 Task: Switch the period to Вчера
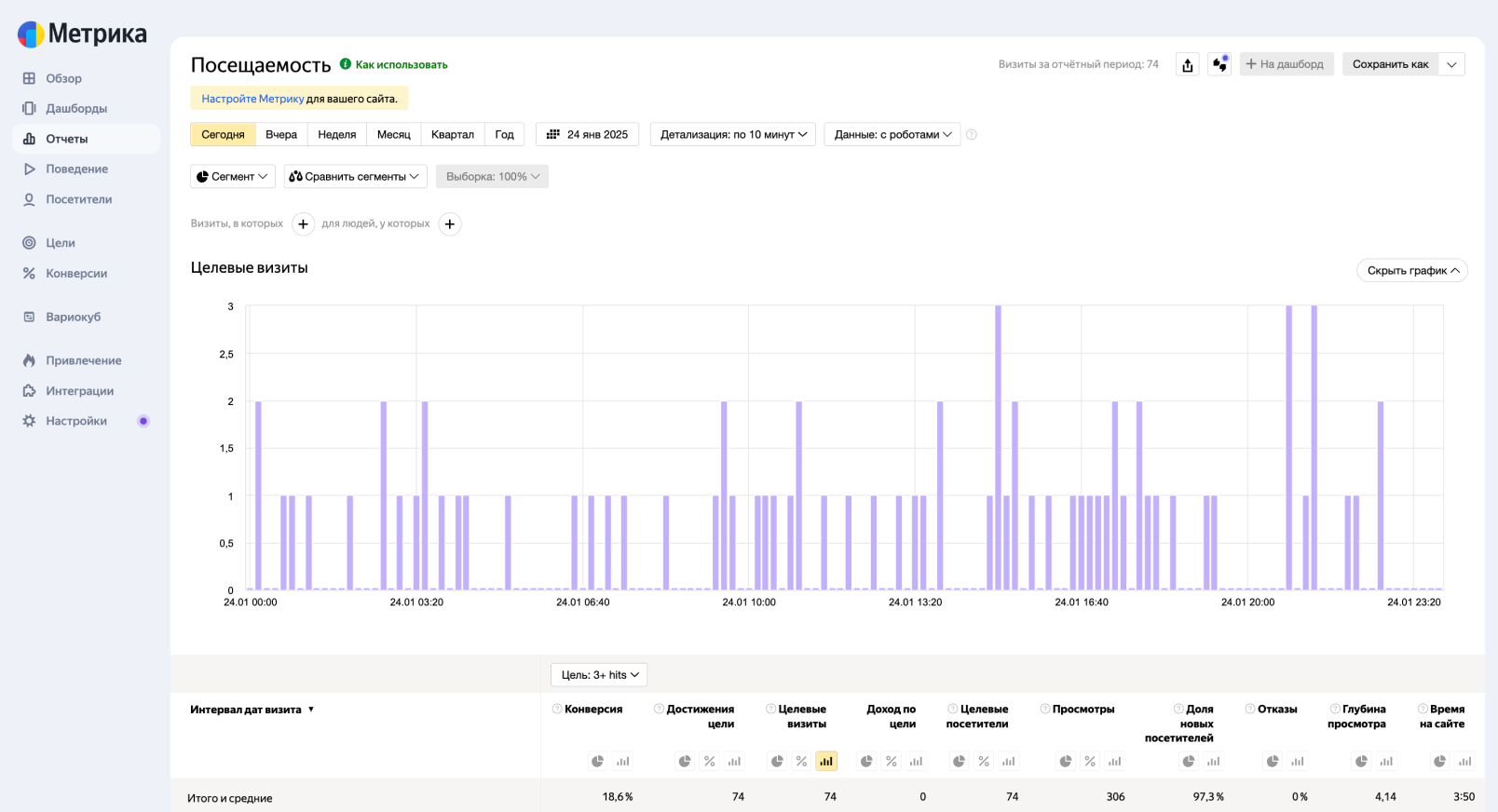[281, 134]
